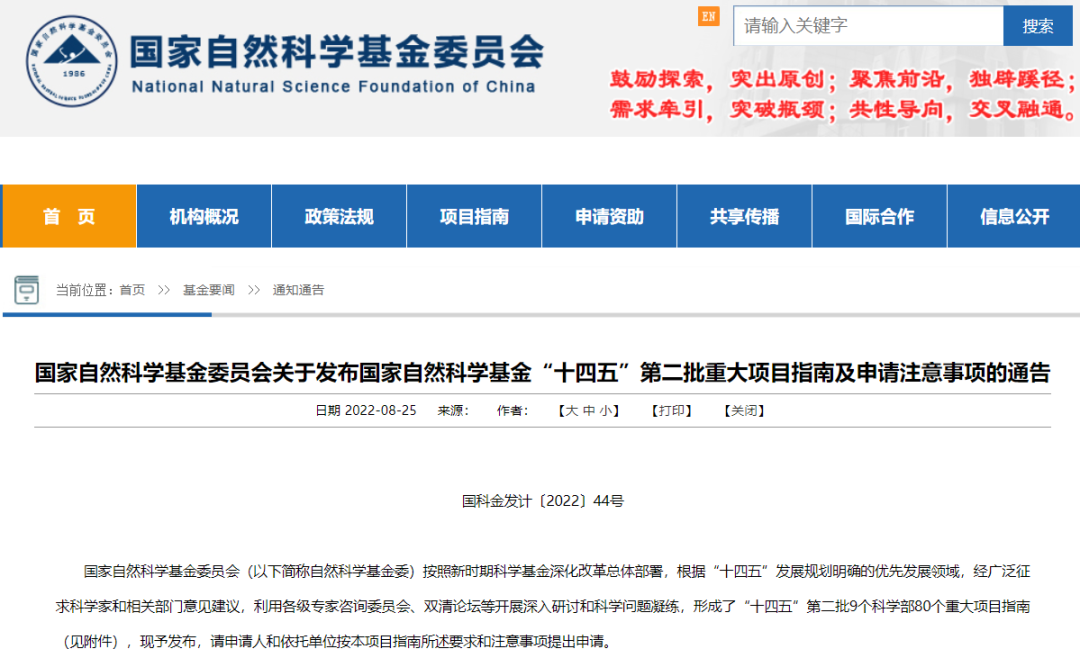1080x658 pixels.
Task: Set font size to 大
Action: click(x=572, y=411)
